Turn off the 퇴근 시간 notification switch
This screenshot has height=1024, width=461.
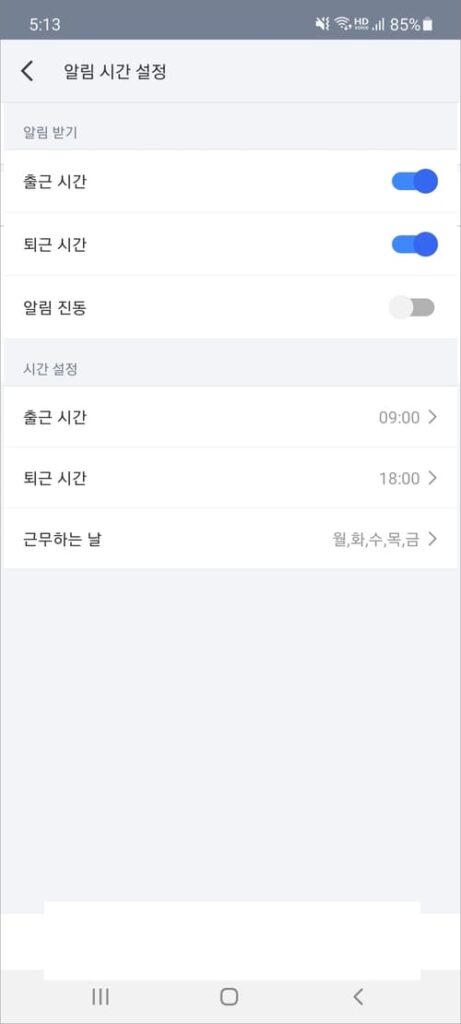(x=414, y=244)
